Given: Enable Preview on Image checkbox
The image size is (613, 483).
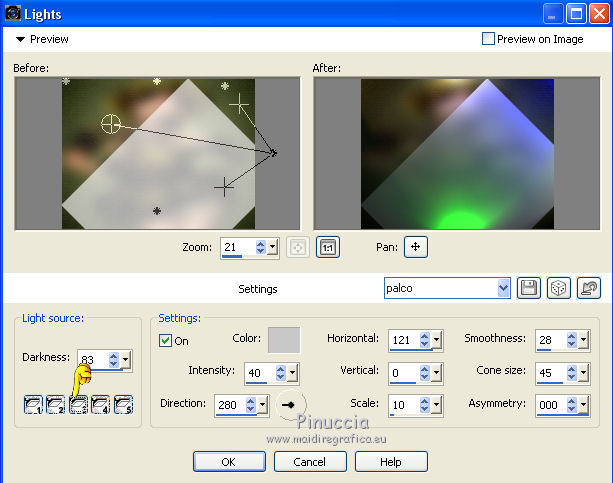Looking at the screenshot, I should pyautogui.click(x=488, y=39).
